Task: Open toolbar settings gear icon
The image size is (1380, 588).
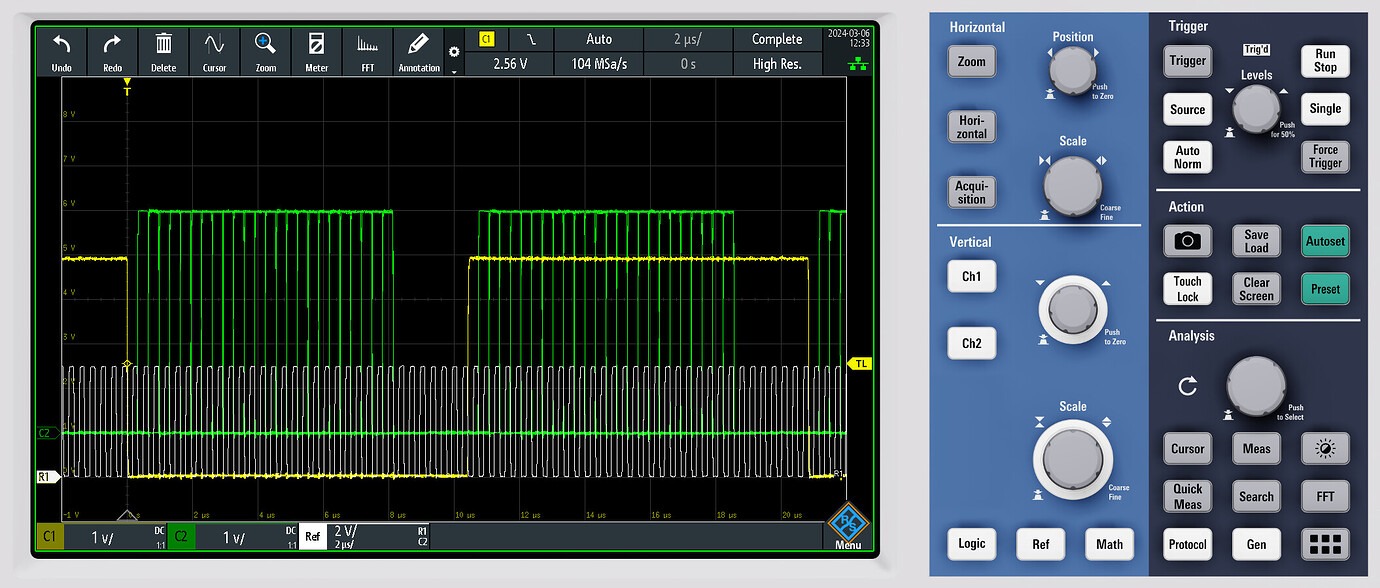Action: click(x=454, y=51)
